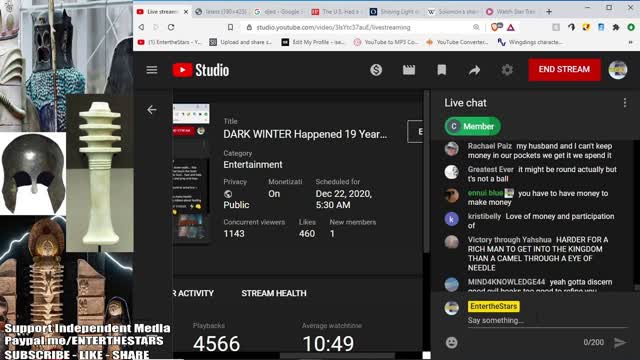640x360 pixels.
Task: Open monetization dollar icon in Studio header
Action: tap(376, 70)
